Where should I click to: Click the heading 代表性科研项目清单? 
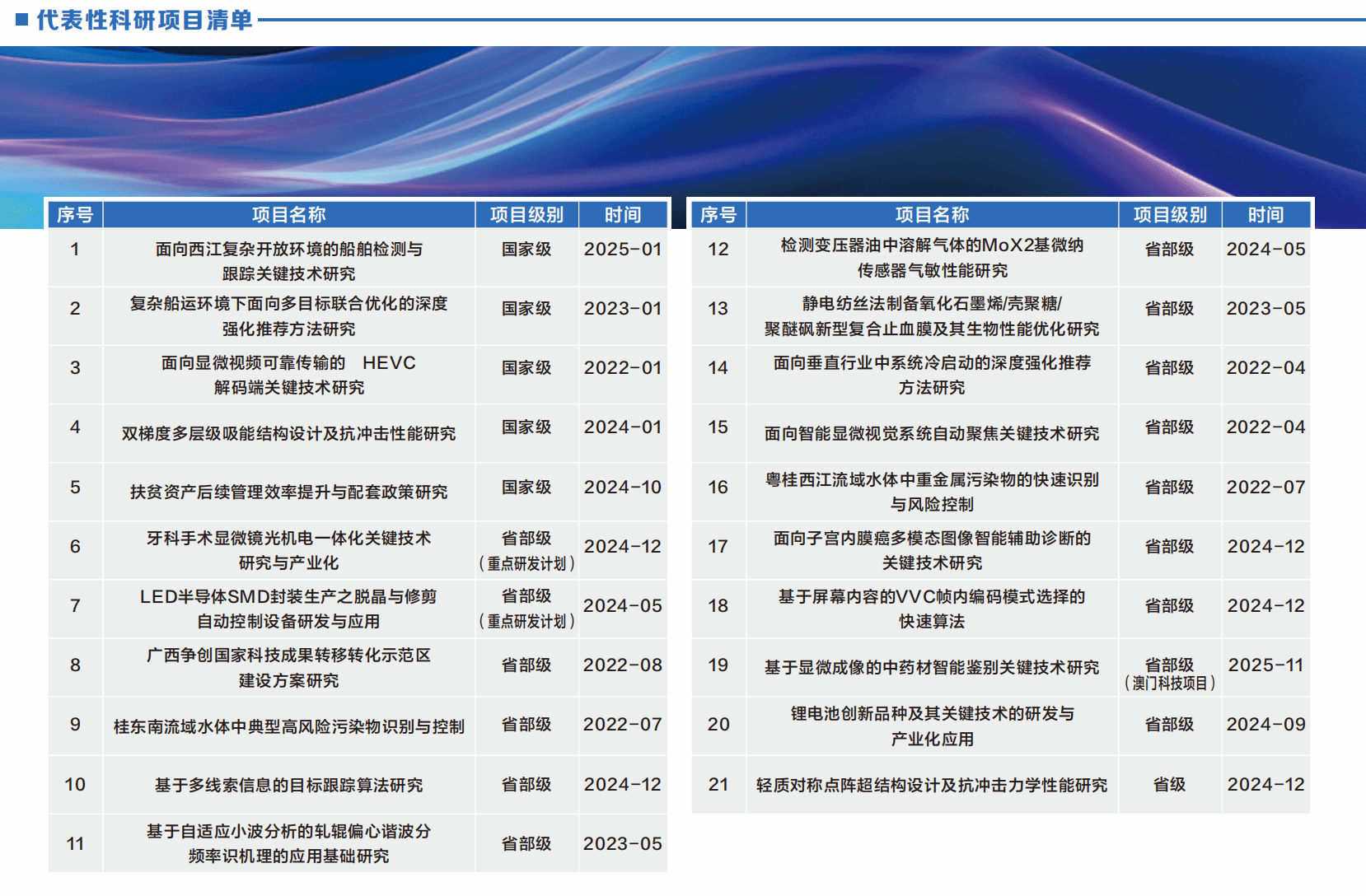pyautogui.click(x=144, y=20)
